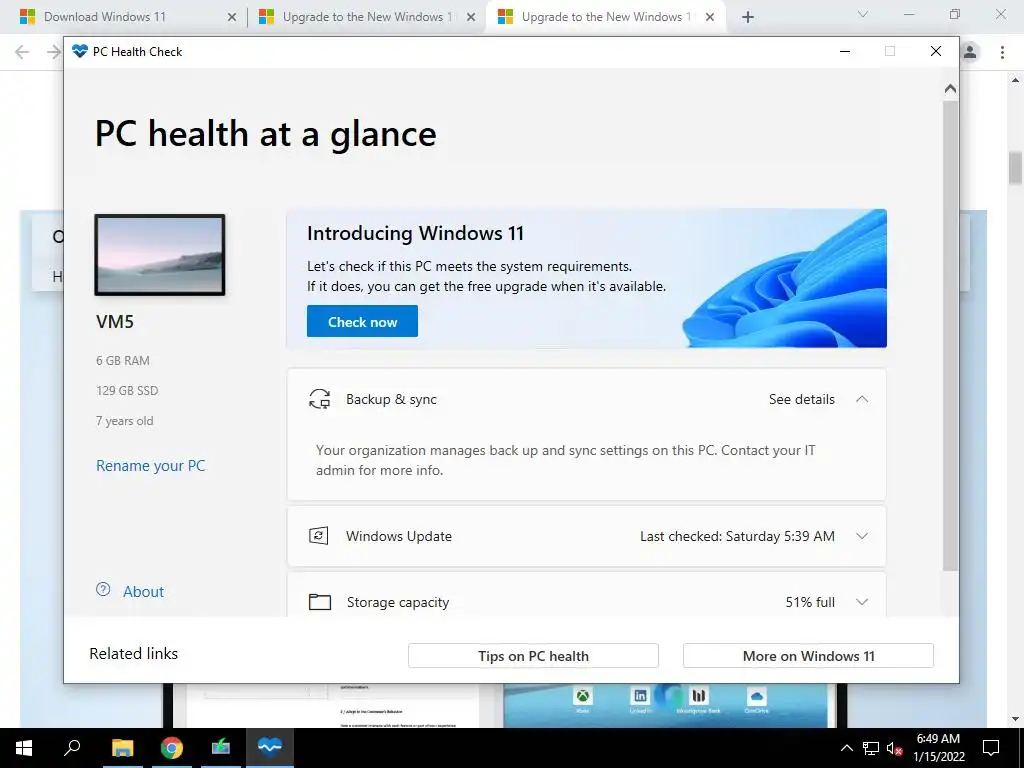Expand the Storage capacity section chevron
This screenshot has height=768, width=1024.
(862, 602)
